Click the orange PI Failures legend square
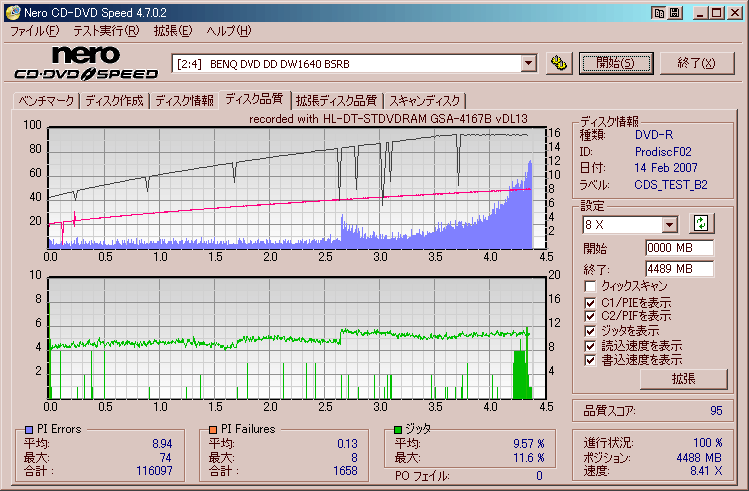 pyautogui.click(x=213, y=429)
